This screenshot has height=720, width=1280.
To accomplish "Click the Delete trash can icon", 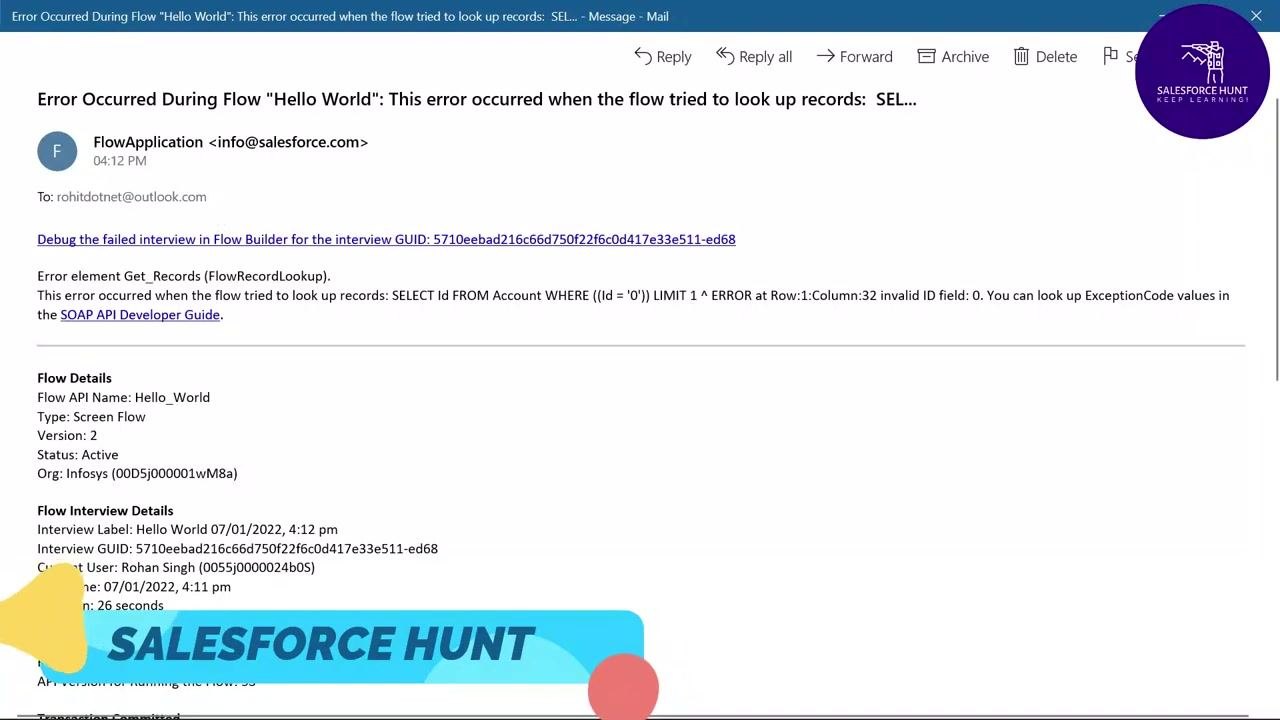I will pyautogui.click(x=1021, y=56).
